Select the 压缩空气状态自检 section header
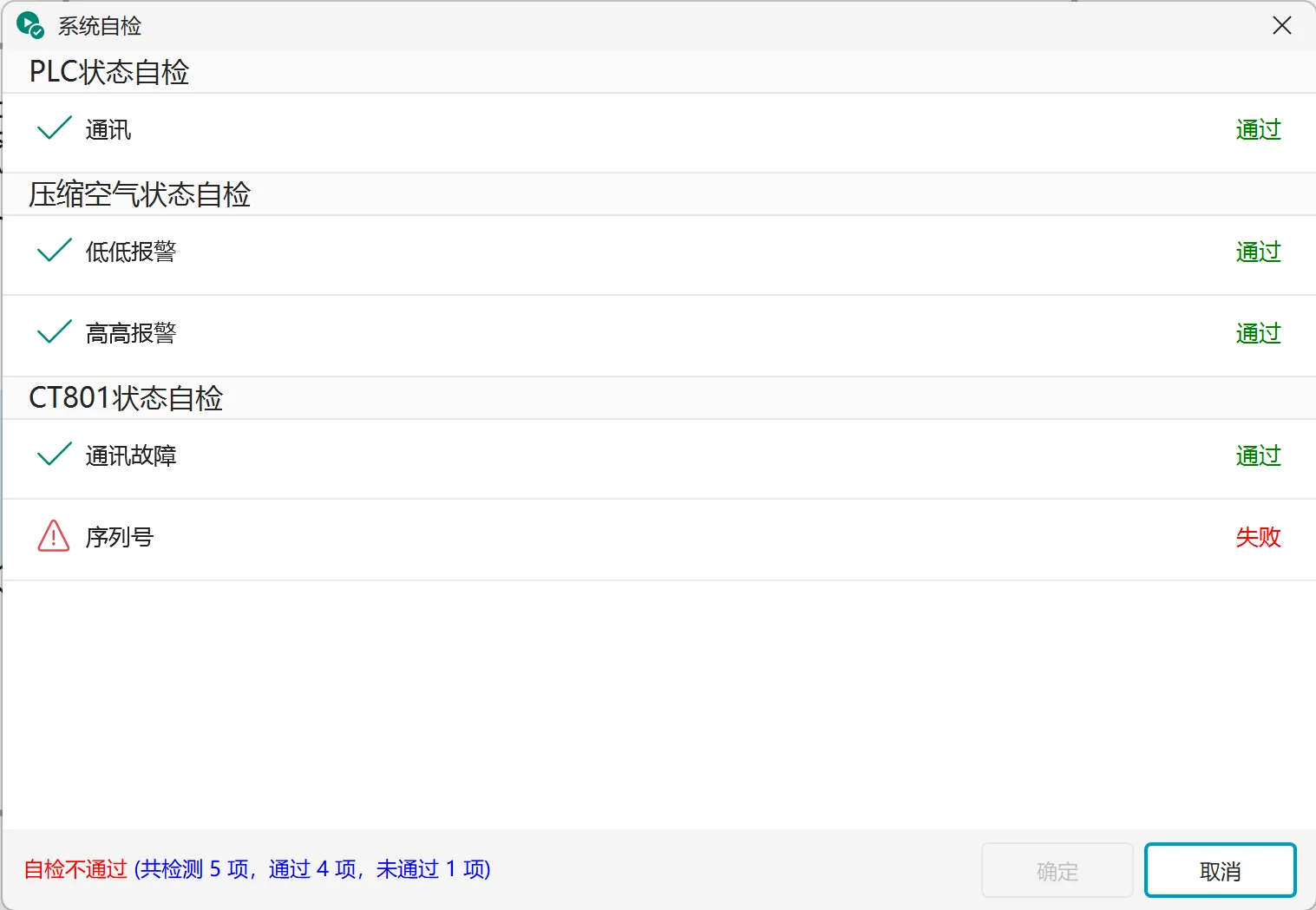Image resolution: width=1316 pixels, height=910 pixels. point(140,193)
